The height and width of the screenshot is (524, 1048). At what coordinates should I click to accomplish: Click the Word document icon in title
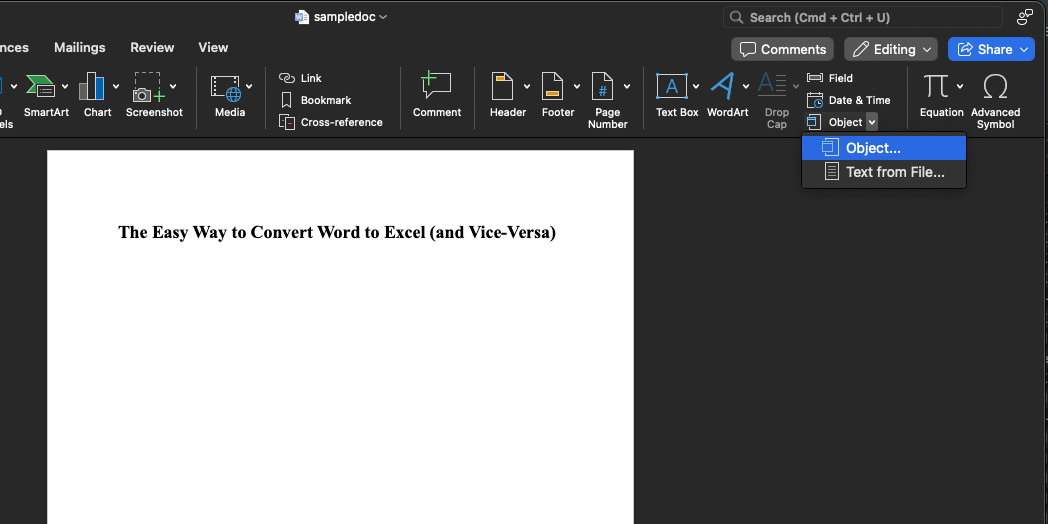302,17
